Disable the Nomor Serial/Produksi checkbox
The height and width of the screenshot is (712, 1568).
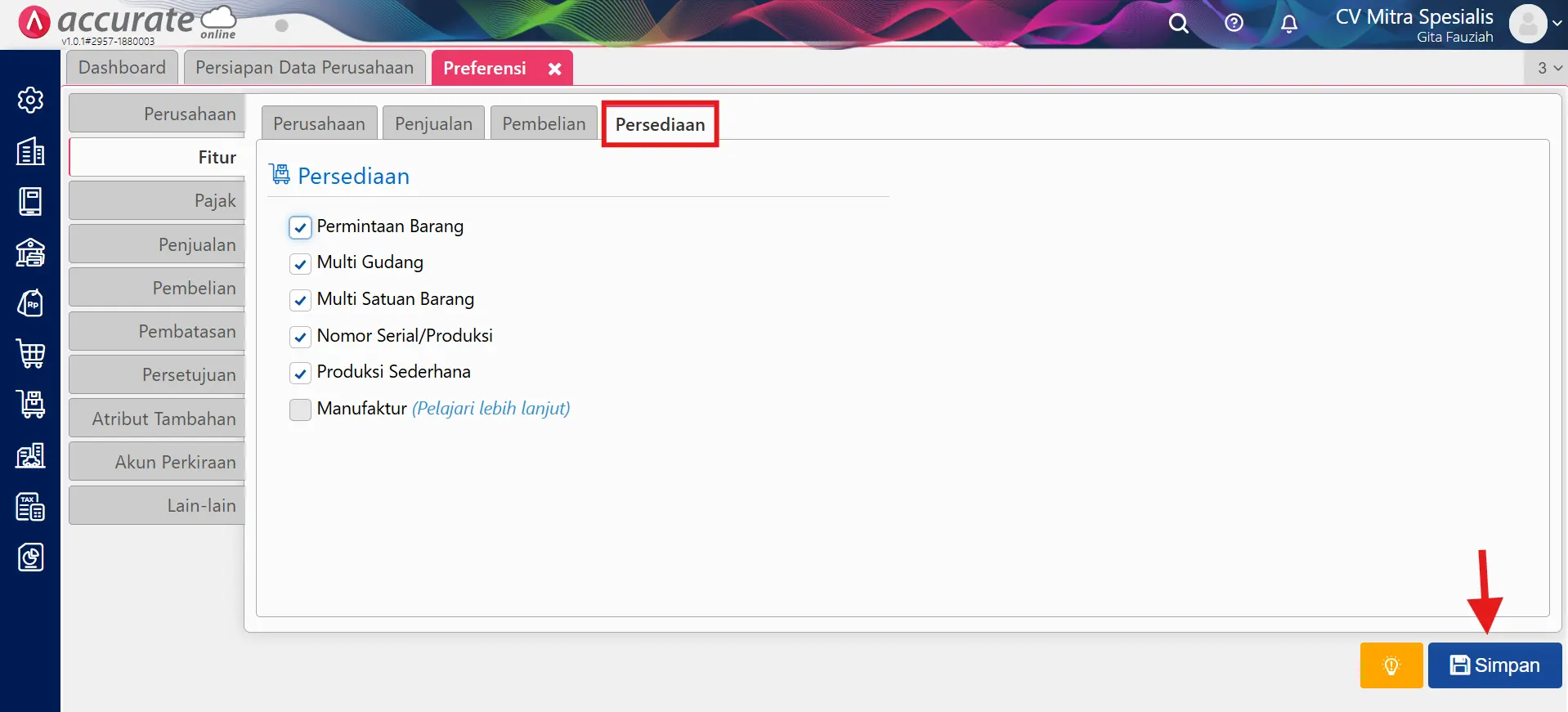click(300, 336)
